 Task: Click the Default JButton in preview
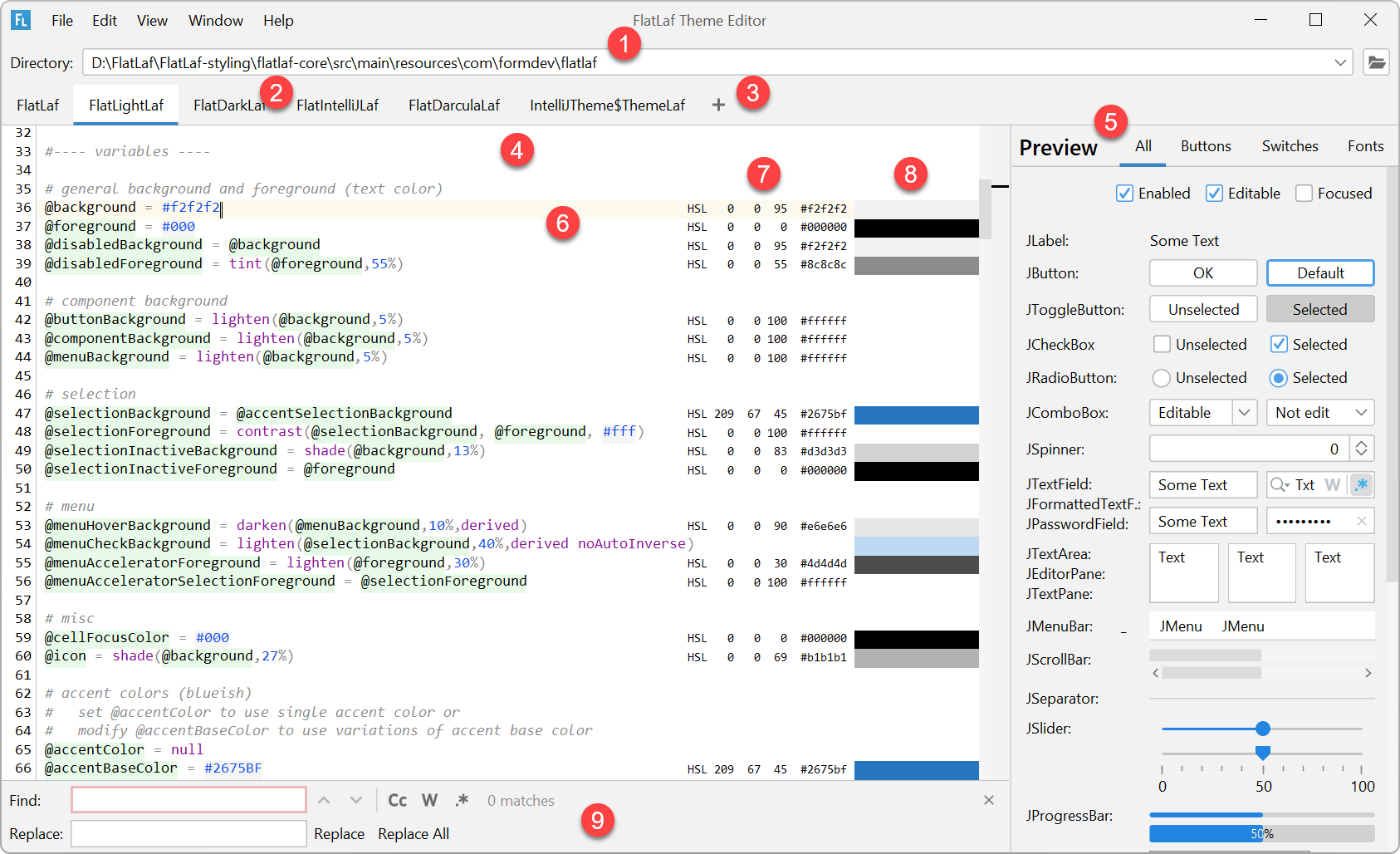click(x=1320, y=273)
